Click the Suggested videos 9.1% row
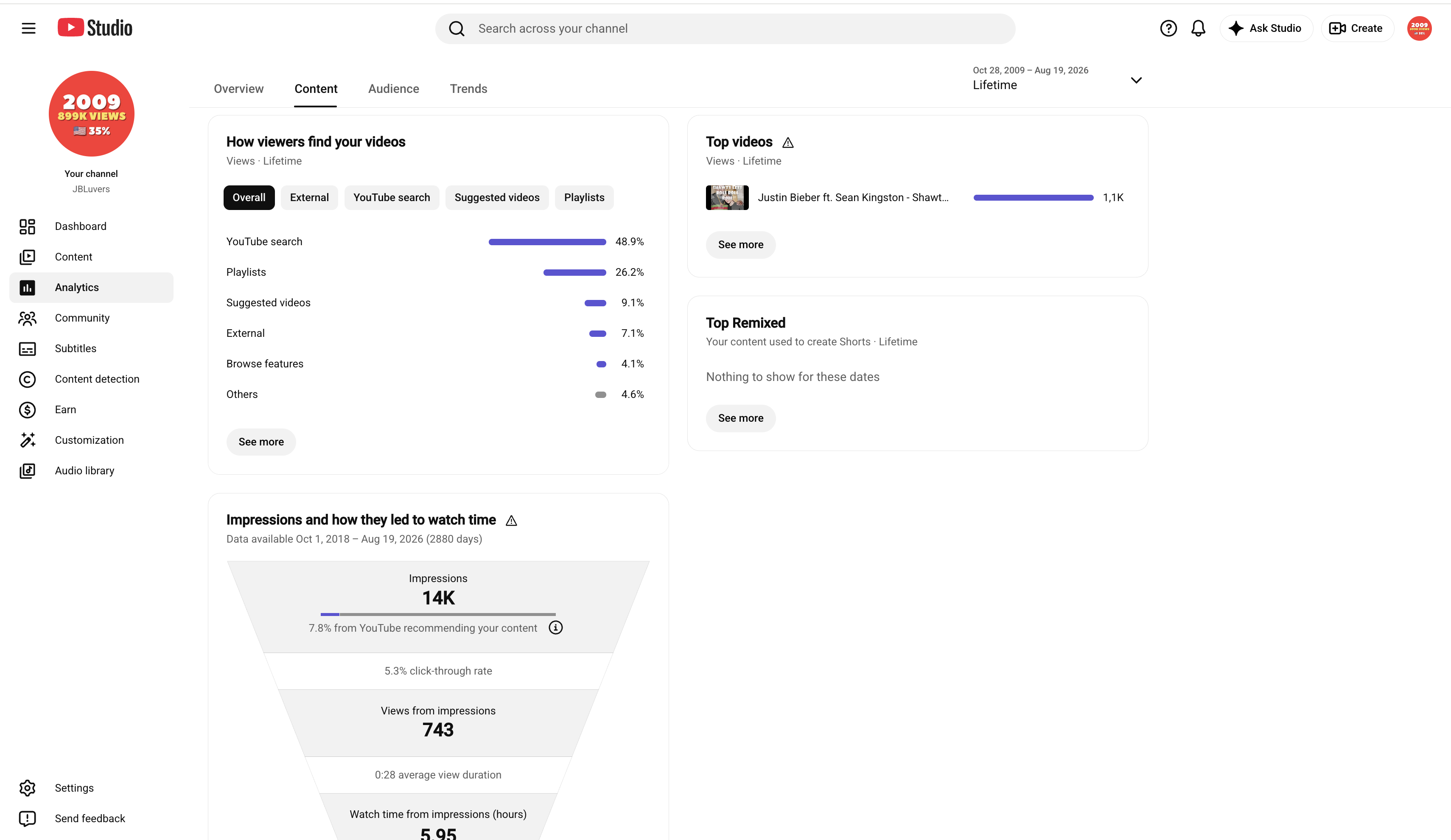1451x840 pixels. click(x=435, y=303)
